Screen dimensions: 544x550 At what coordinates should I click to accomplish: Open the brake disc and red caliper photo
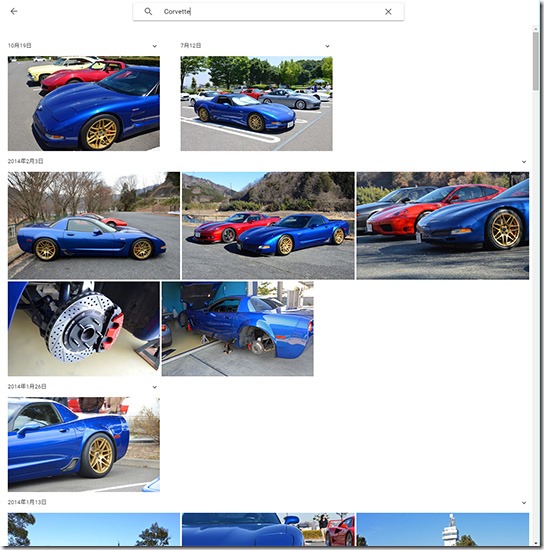click(84, 329)
